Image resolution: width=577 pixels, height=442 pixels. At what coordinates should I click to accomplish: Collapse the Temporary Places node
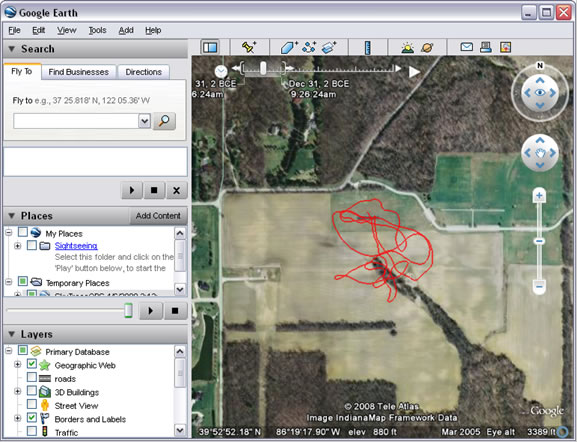pyautogui.click(x=9, y=282)
